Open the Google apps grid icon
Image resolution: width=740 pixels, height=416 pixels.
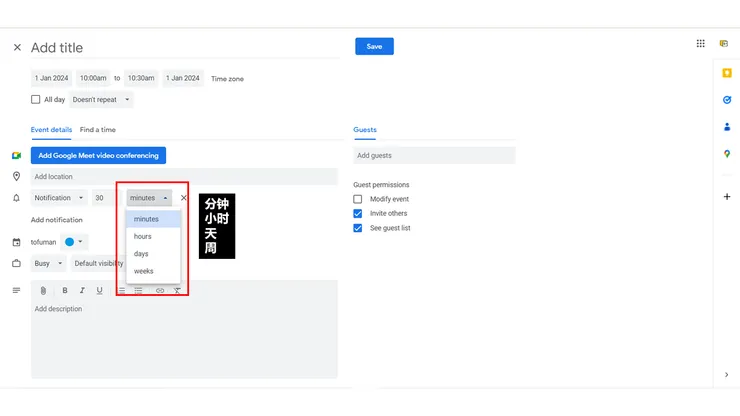(x=700, y=43)
